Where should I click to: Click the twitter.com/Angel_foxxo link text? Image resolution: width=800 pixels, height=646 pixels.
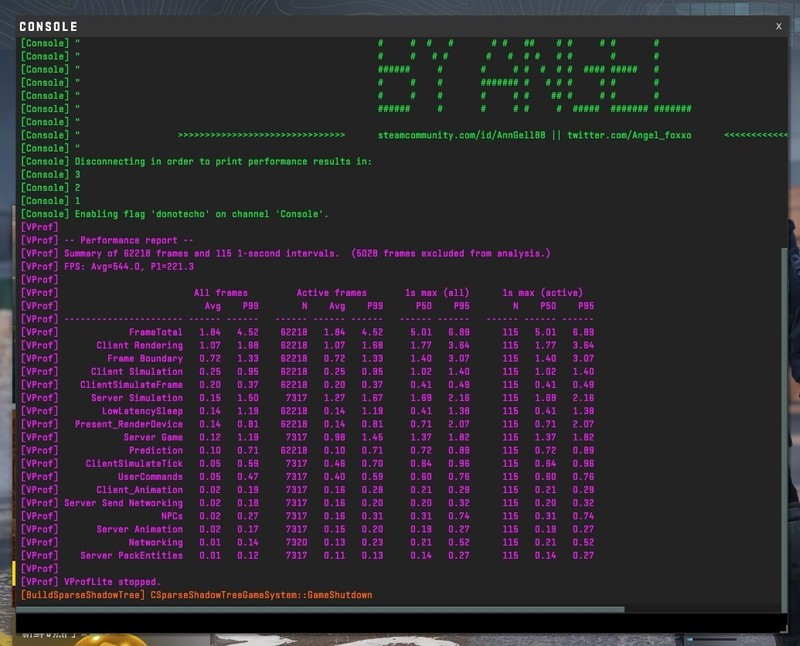point(630,135)
